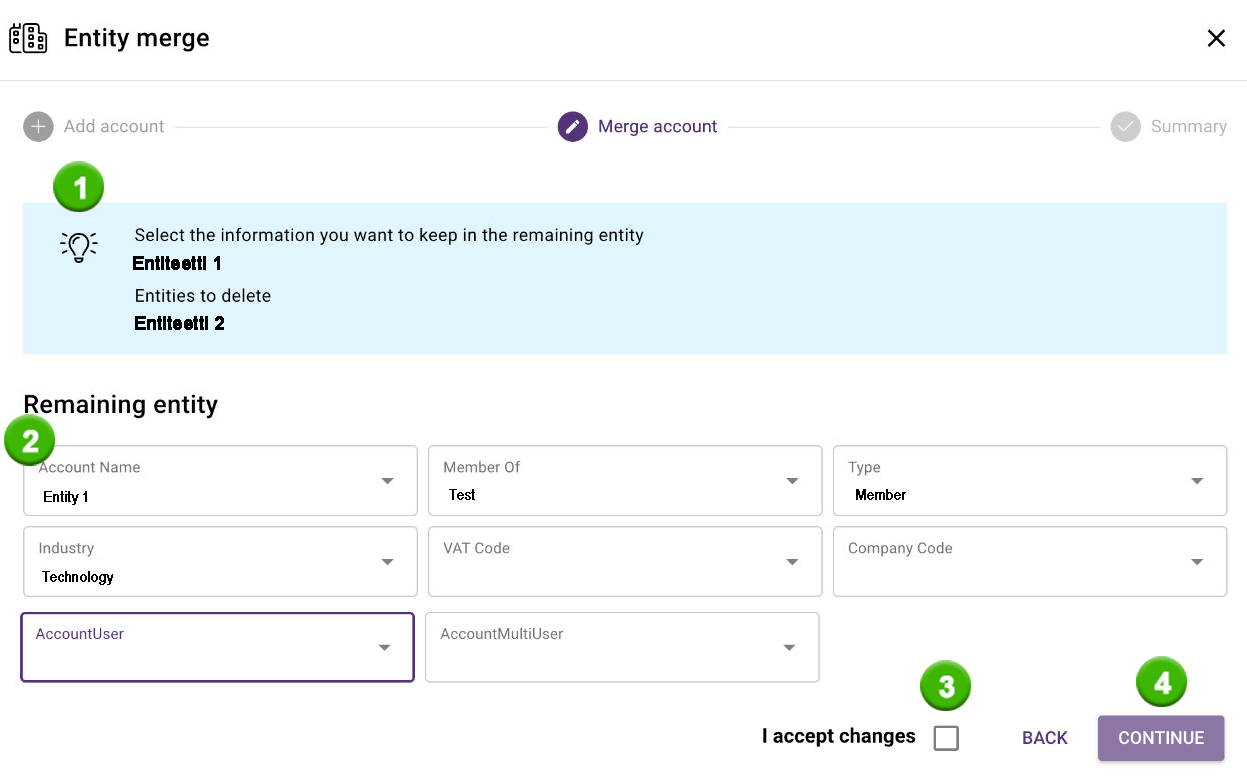Click the green badge numbered 1
This screenshot has width=1247, height=779.
click(78, 186)
